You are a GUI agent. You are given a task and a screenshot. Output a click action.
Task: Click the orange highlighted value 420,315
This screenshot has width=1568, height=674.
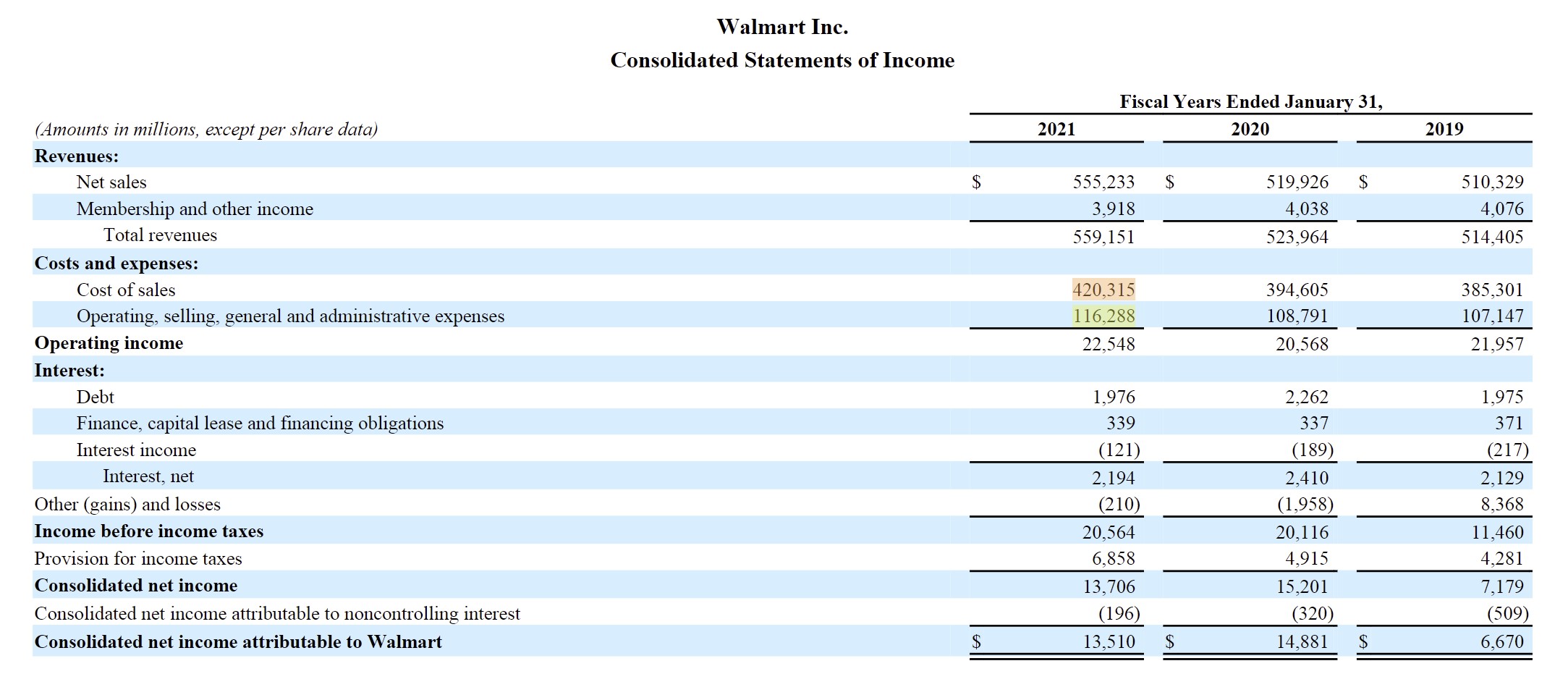1103,290
